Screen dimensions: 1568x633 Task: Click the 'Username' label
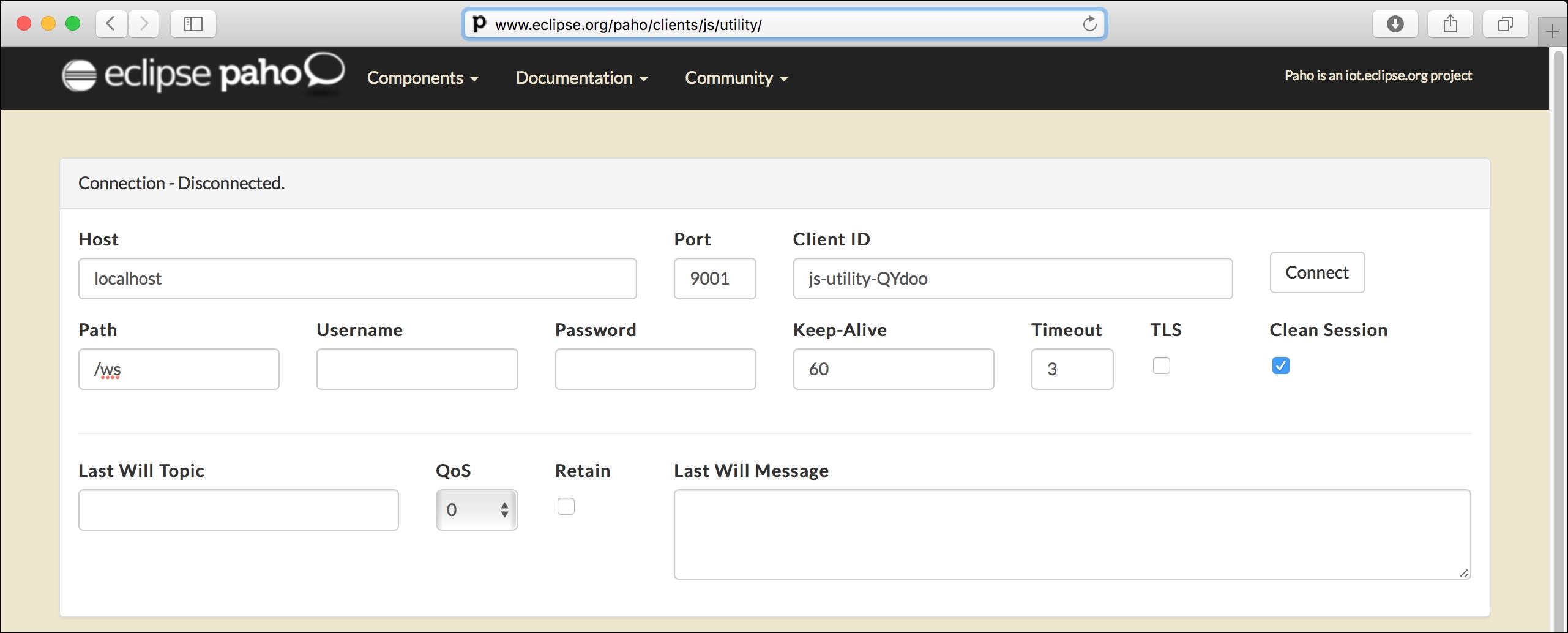359,330
